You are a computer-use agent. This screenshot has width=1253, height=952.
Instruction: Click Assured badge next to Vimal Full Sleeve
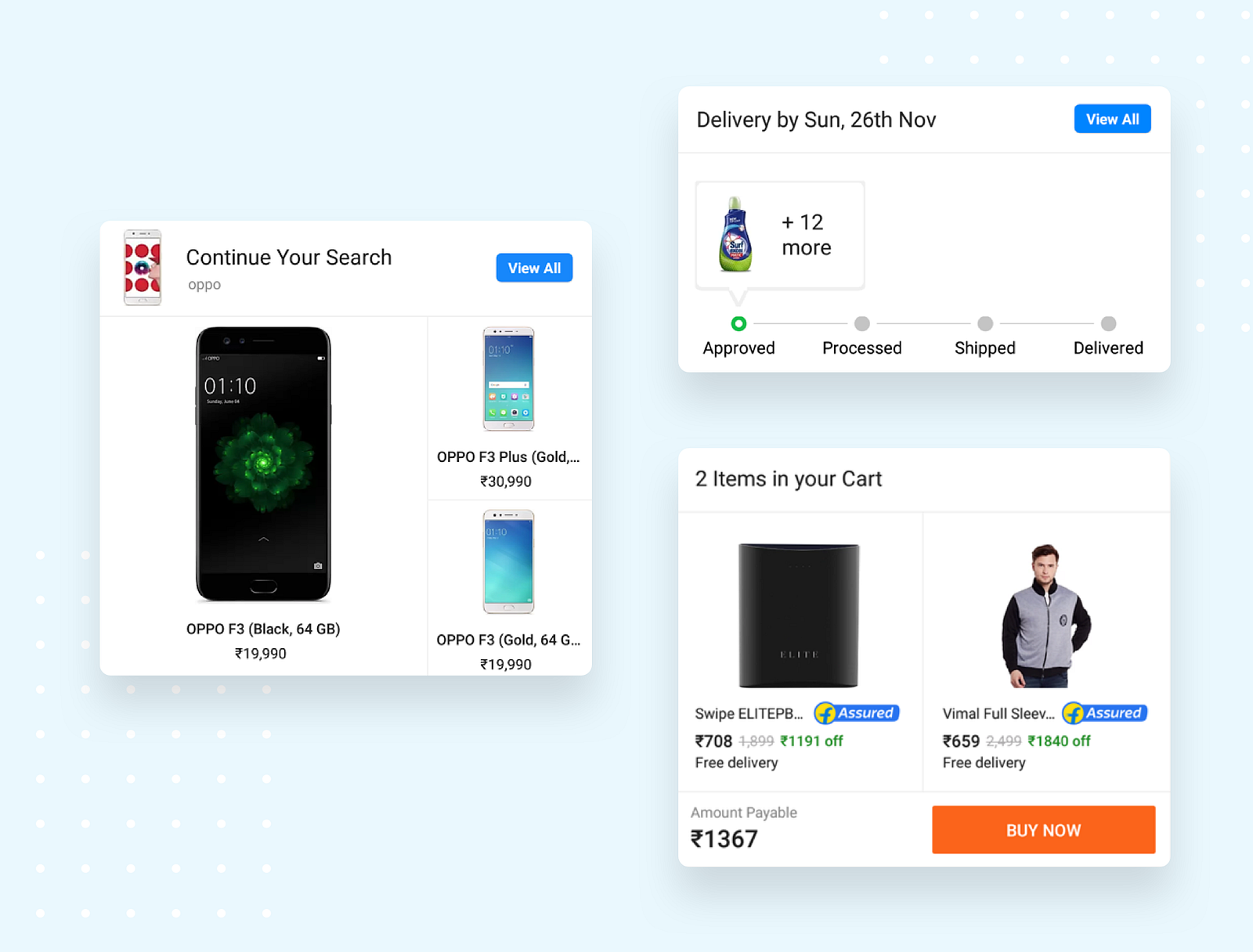[x=1104, y=713]
